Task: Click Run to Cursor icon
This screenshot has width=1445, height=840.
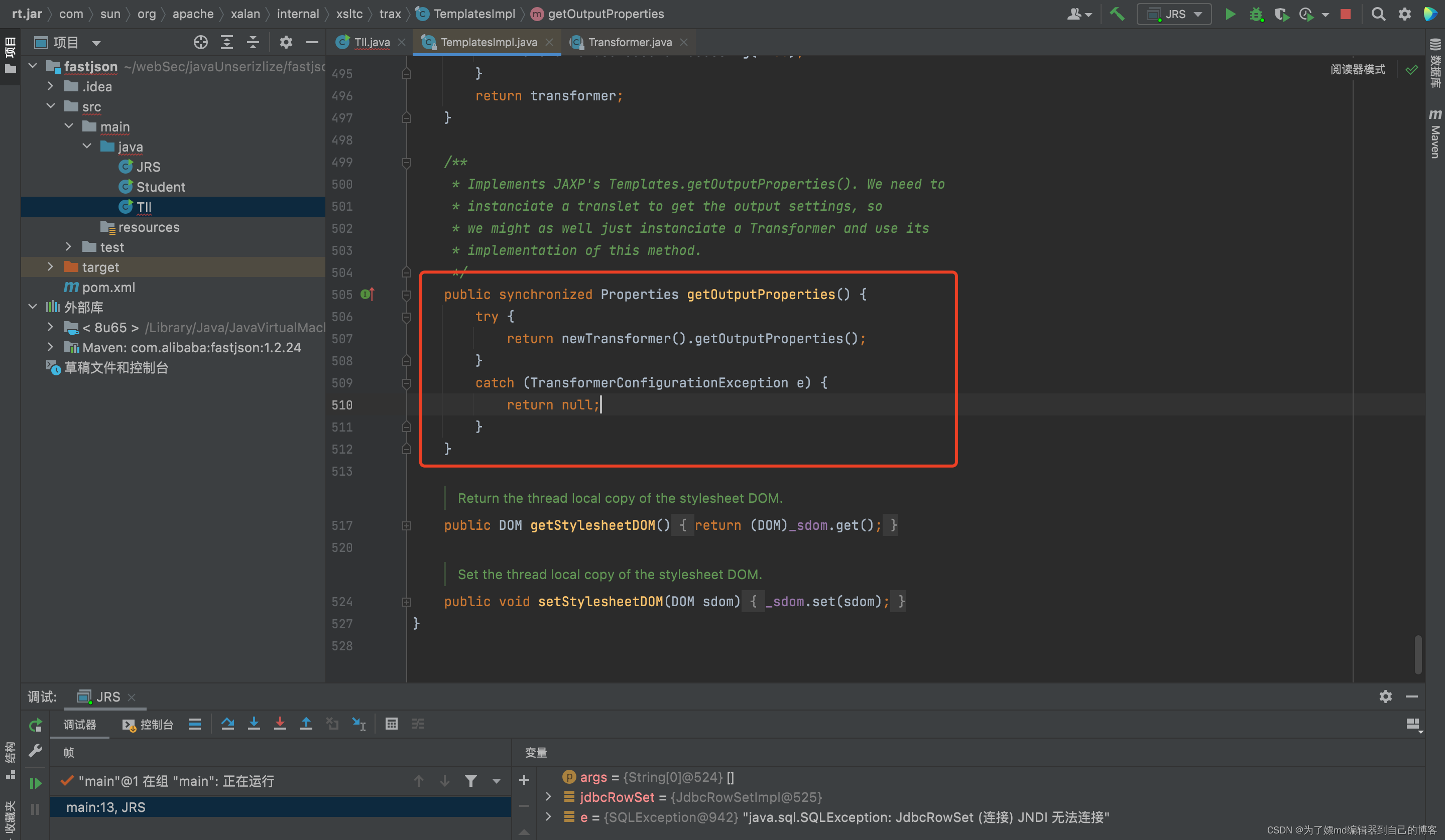Action: pos(359,724)
